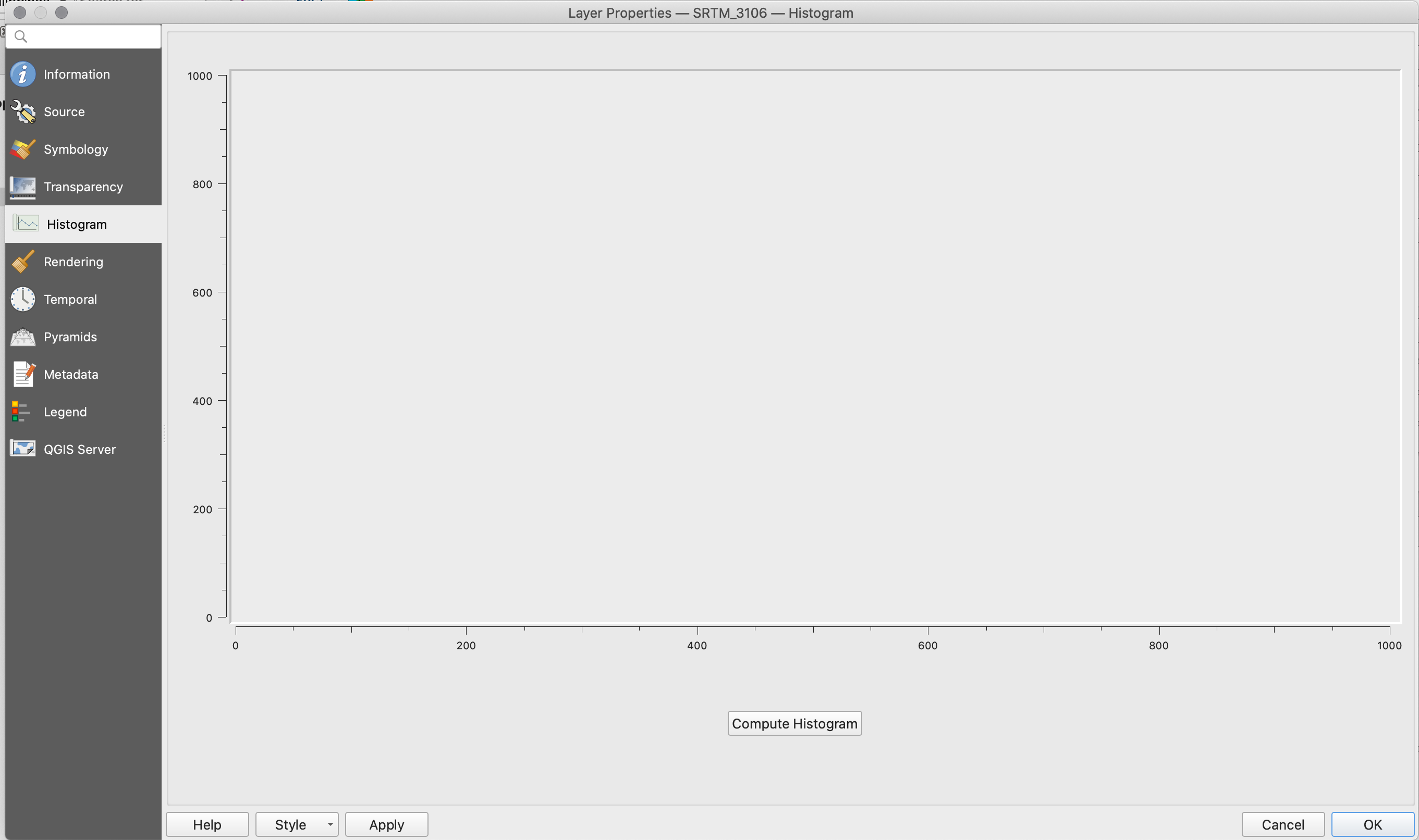The width and height of the screenshot is (1419, 840).
Task: Click the Apply button
Action: coord(386,823)
